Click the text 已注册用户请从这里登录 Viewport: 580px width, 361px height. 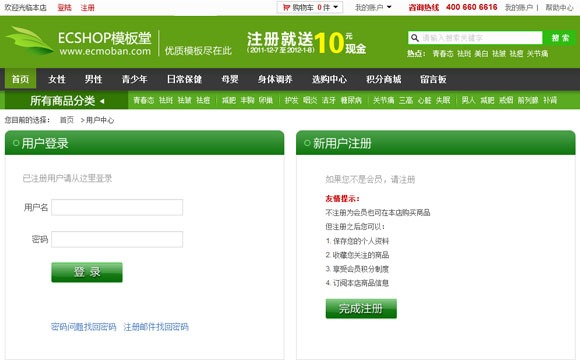[67, 179]
